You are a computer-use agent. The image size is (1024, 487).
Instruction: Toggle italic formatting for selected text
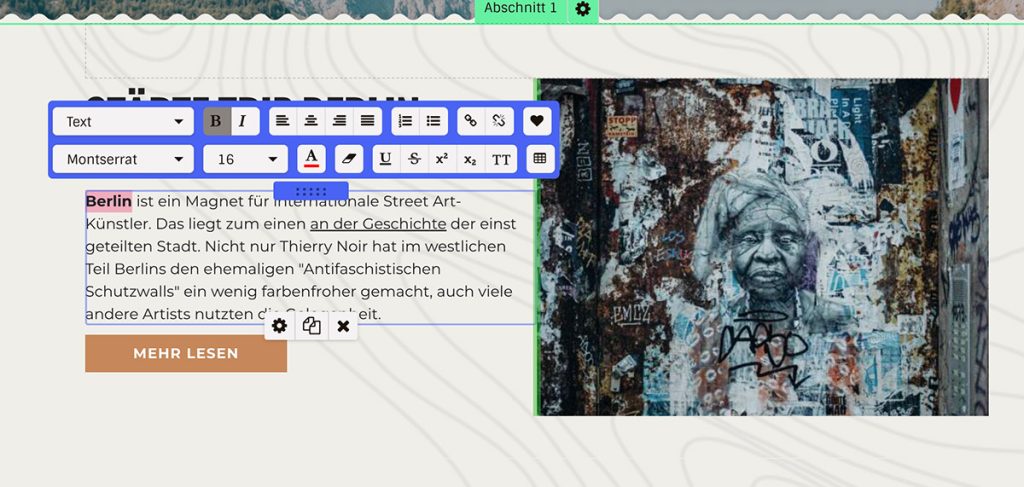(x=243, y=121)
